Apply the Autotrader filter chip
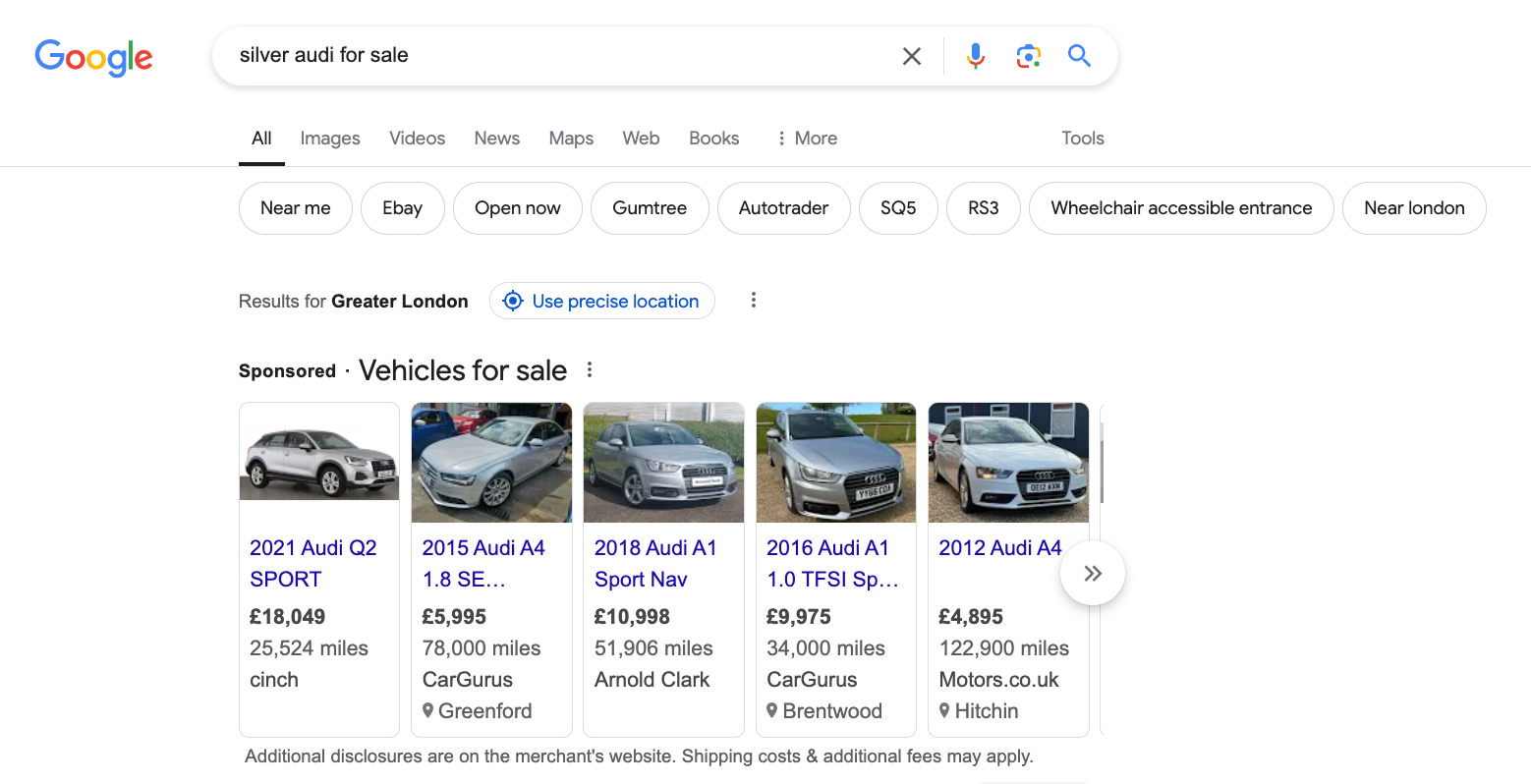The height and width of the screenshot is (784, 1531). 783,208
